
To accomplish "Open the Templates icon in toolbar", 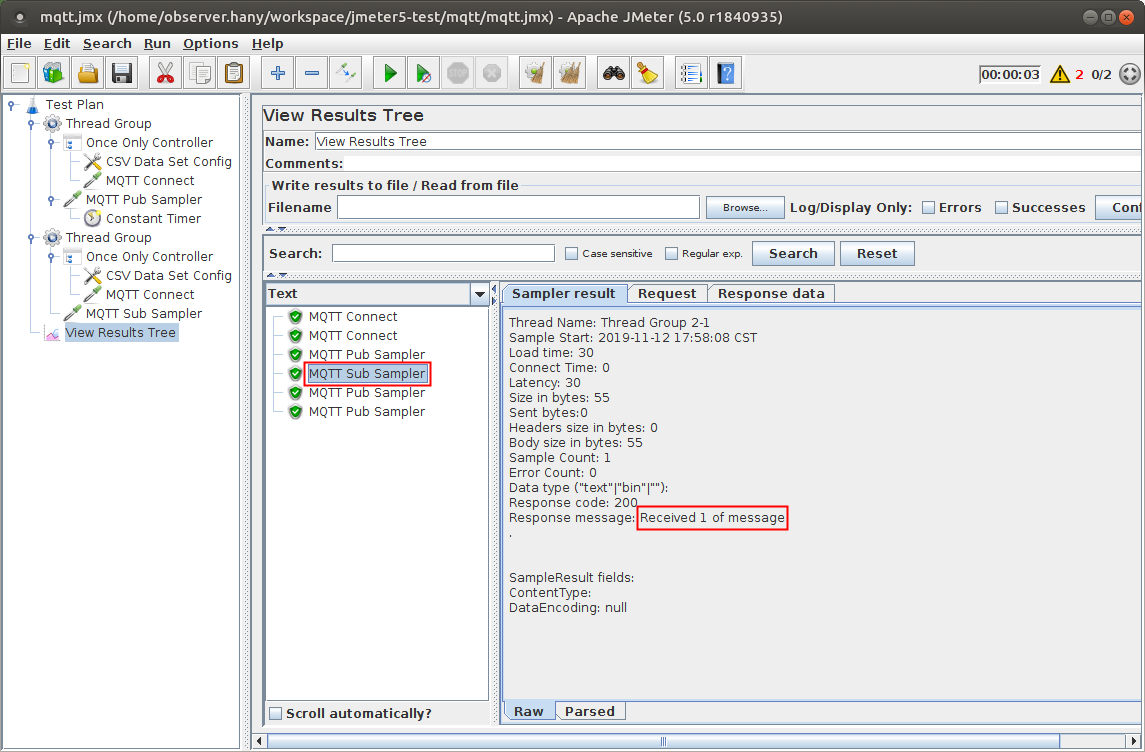I will [x=53, y=73].
